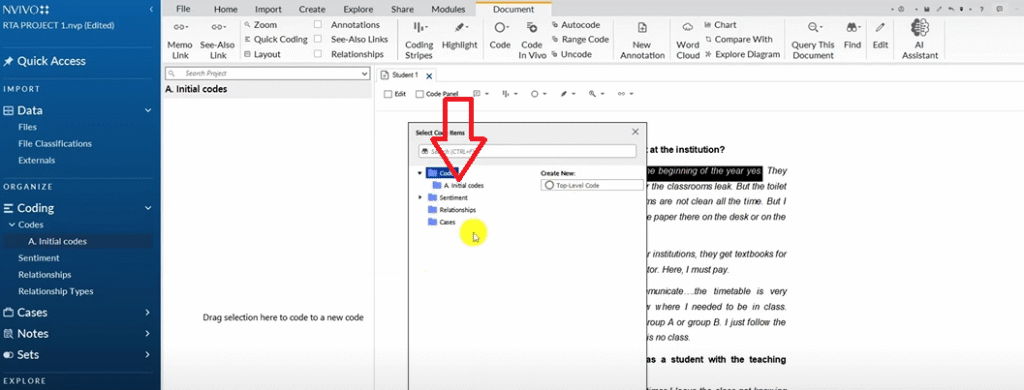Collapse the Coding section in sidebar
Screen dimensions: 1024x390
(148, 208)
